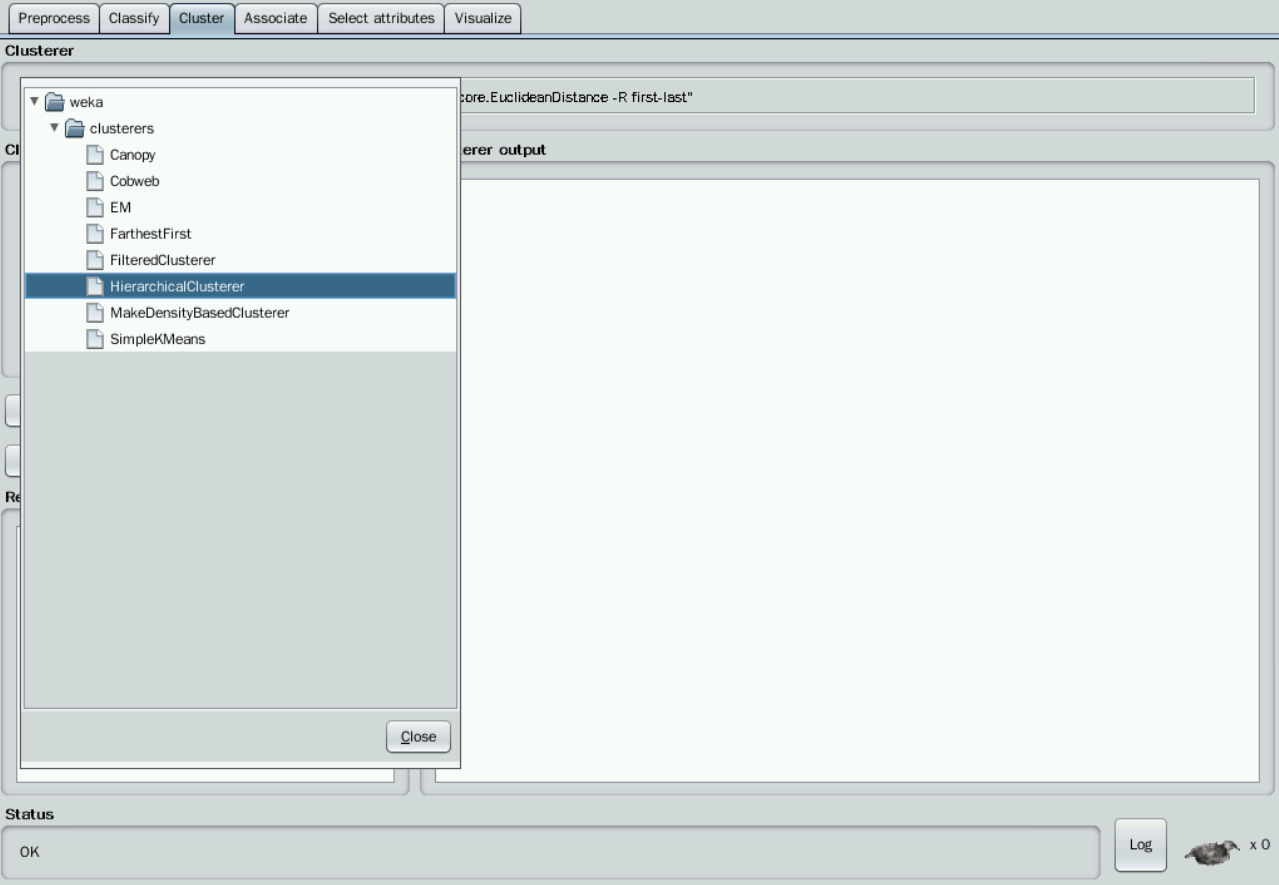
Task: Collapse the clusterers tree node arrow
Action: [x=55, y=128]
